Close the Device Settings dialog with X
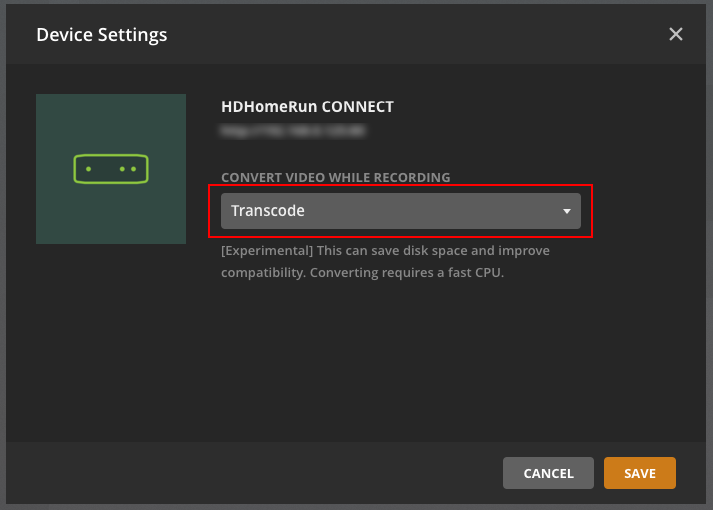This screenshot has width=713, height=510. pos(676,35)
